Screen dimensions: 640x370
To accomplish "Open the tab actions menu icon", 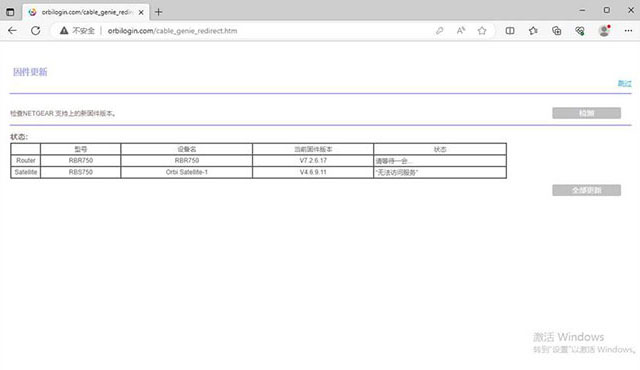I will [10, 12].
